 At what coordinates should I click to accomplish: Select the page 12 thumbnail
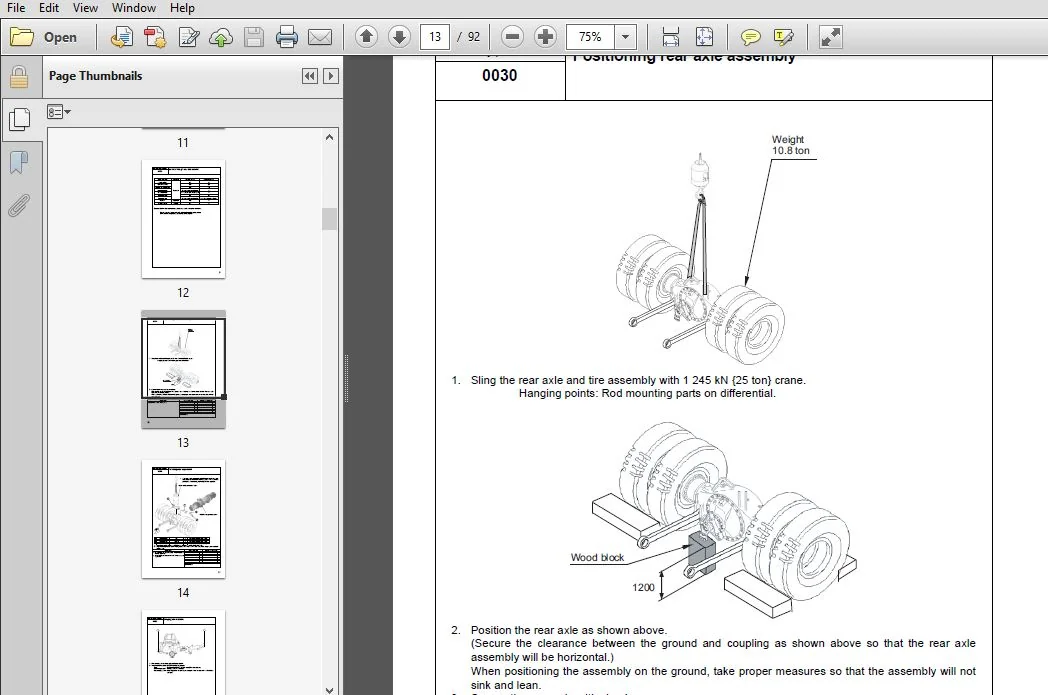tap(183, 219)
